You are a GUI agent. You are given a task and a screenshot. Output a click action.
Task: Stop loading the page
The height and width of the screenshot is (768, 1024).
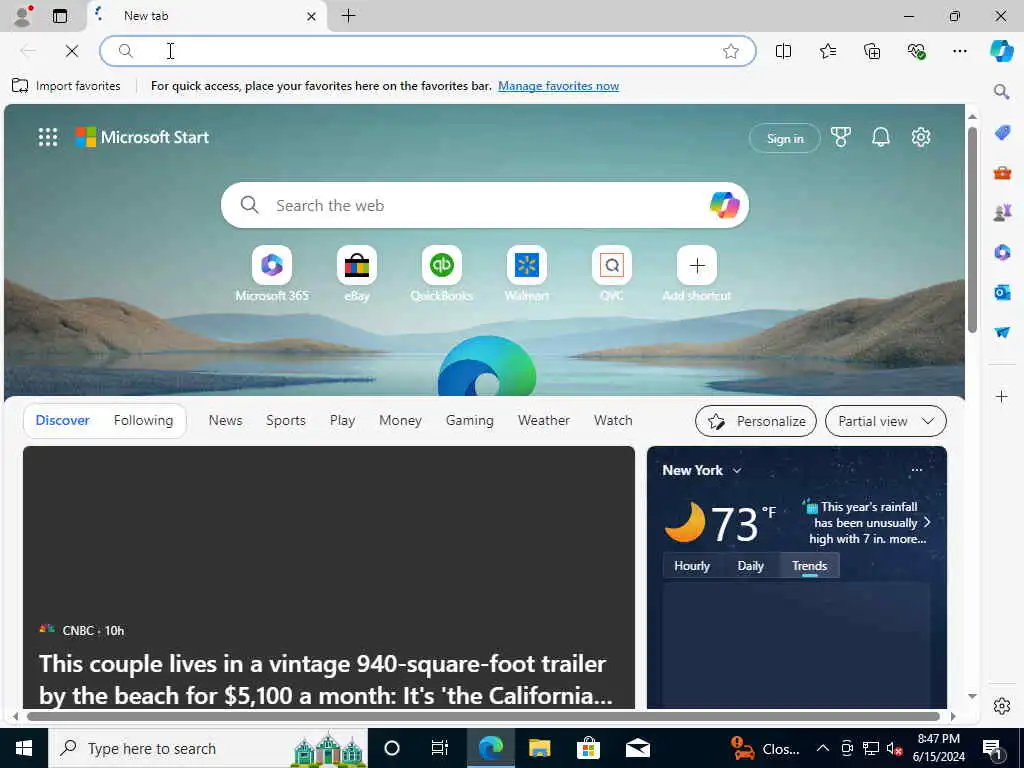click(72, 51)
